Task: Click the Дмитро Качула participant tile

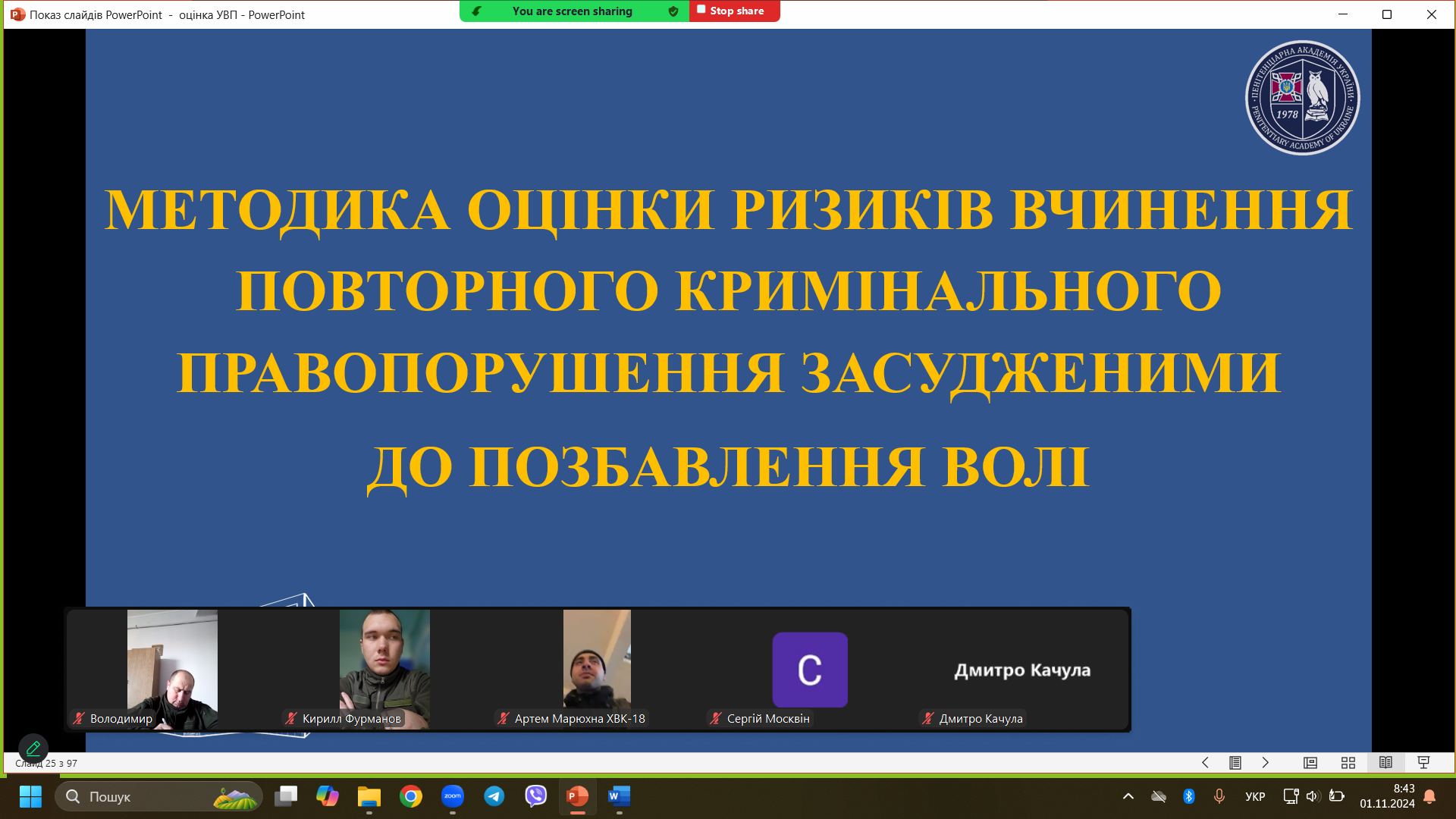Action: (x=1021, y=670)
